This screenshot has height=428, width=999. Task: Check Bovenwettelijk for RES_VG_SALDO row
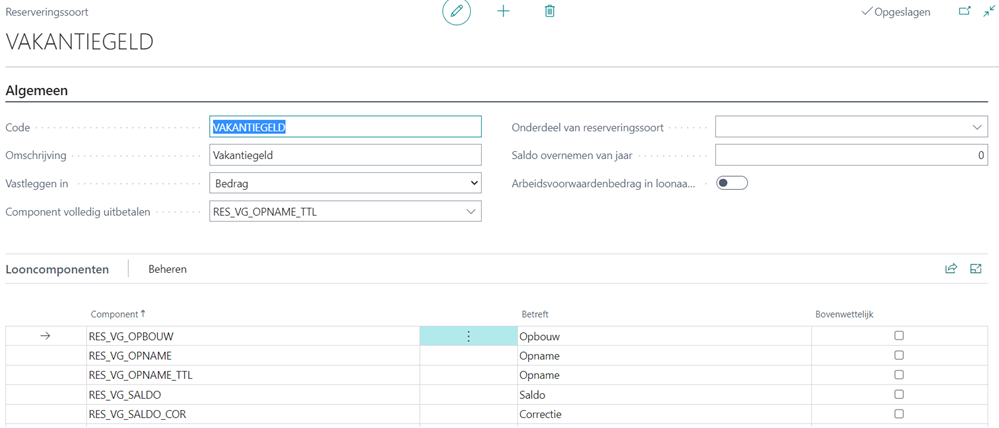(899, 395)
